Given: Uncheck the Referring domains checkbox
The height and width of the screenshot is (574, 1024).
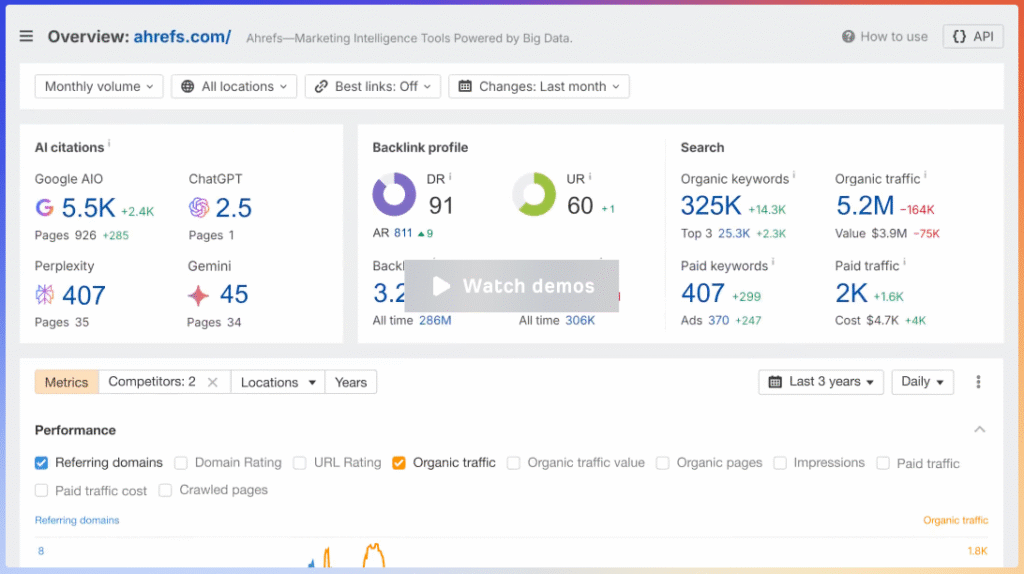Looking at the screenshot, I should point(41,463).
